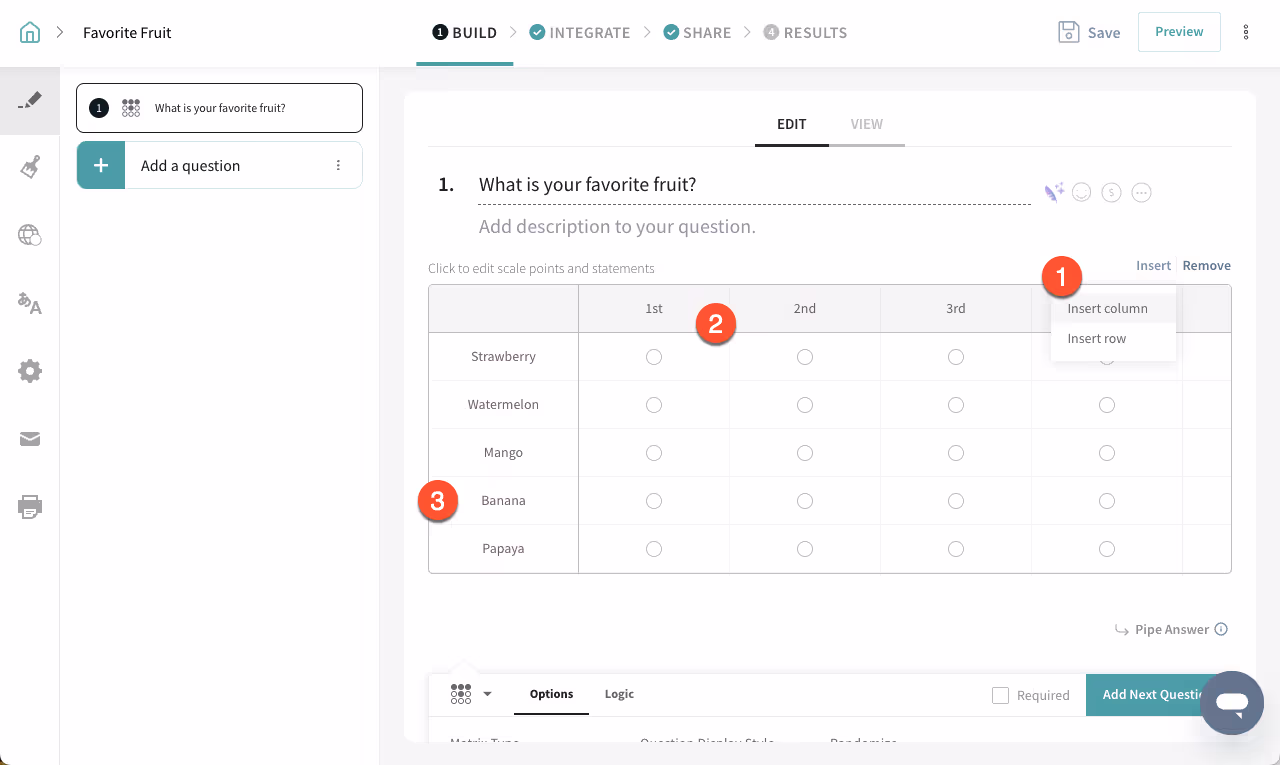The height and width of the screenshot is (765, 1280).
Task: Open the globe language sidebar icon
Action: pyautogui.click(x=30, y=235)
